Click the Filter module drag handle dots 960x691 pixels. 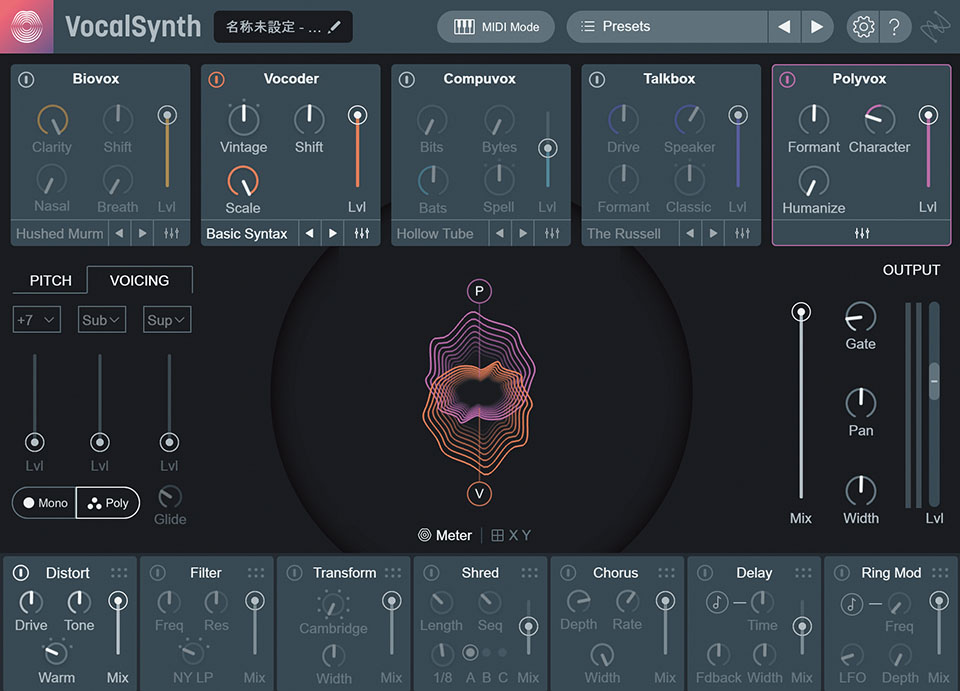(x=256, y=573)
